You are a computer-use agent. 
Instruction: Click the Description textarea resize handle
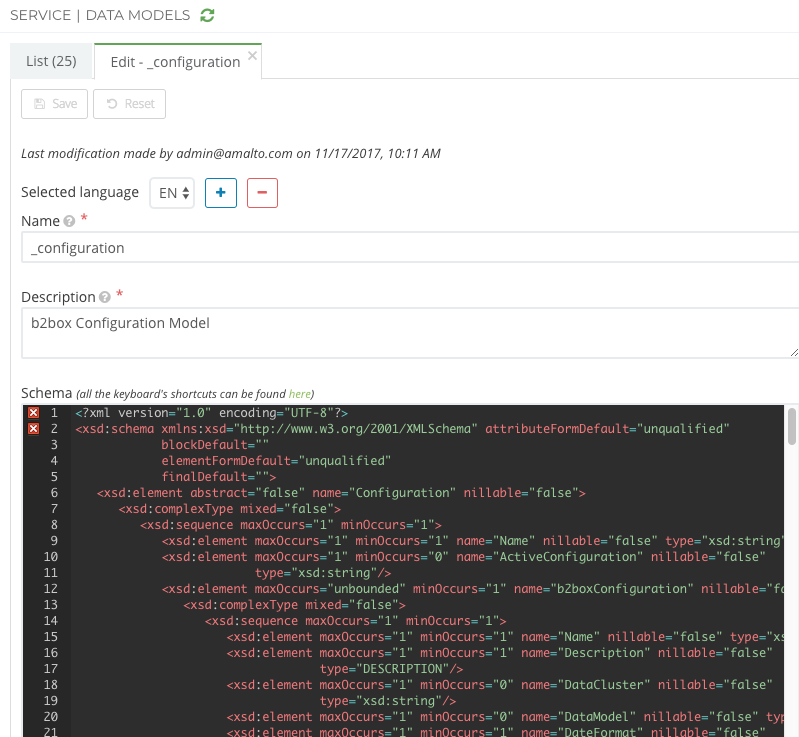pyautogui.click(x=794, y=353)
